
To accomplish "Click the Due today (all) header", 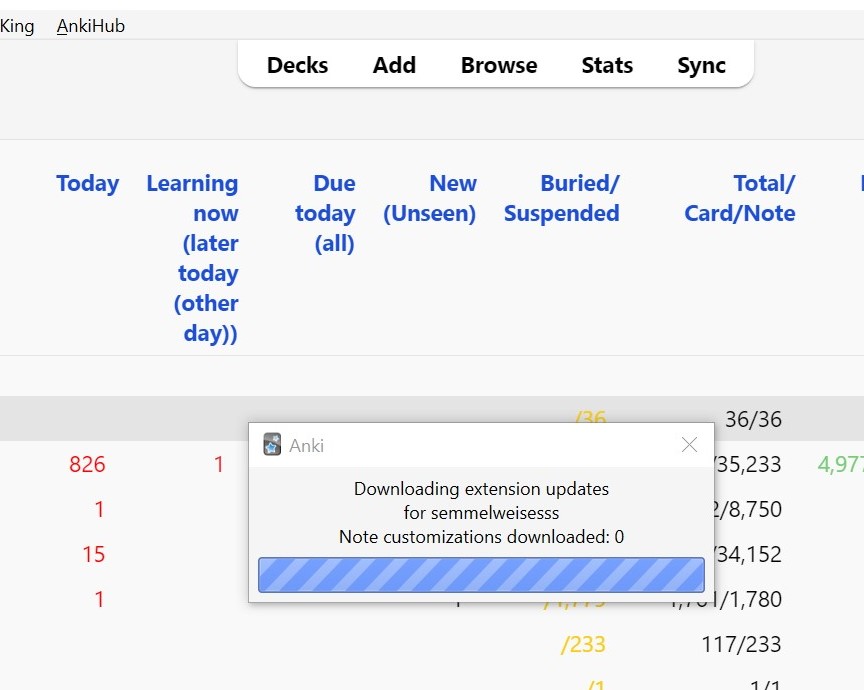I will [x=334, y=213].
